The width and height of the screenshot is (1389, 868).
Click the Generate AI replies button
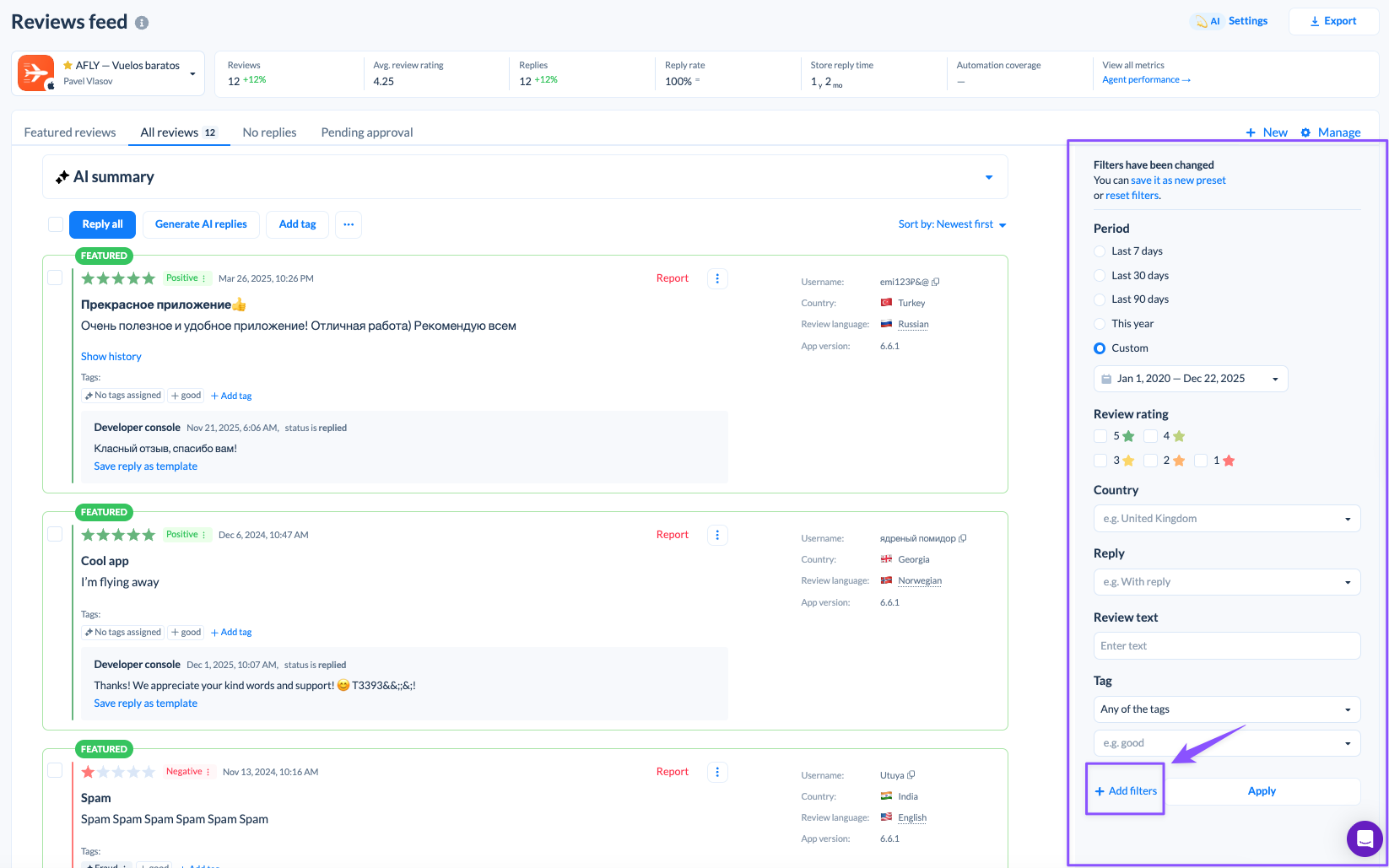point(201,224)
